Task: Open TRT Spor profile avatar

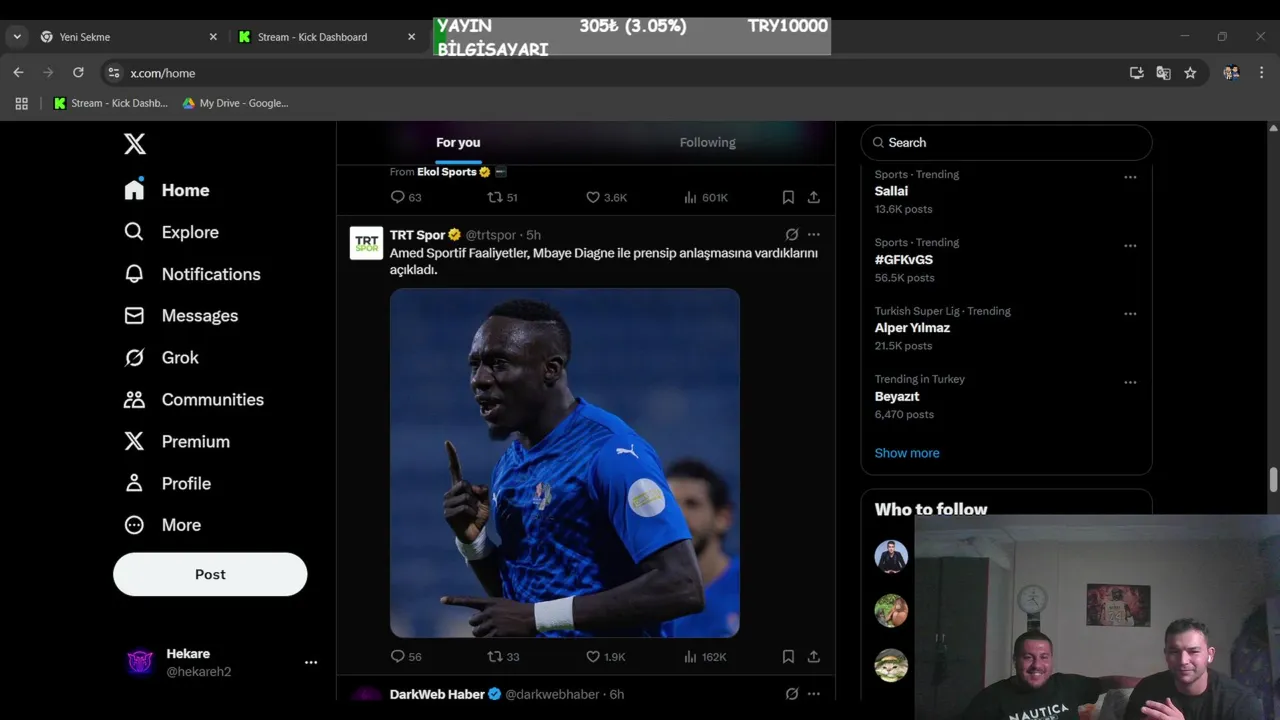Action: 366,243
